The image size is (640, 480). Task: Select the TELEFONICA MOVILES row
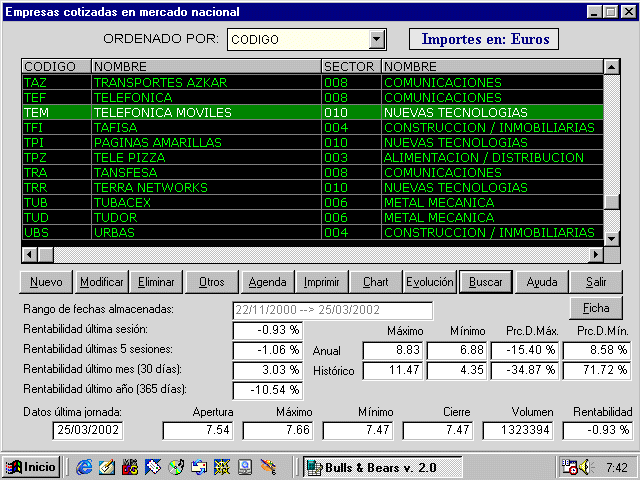313,112
